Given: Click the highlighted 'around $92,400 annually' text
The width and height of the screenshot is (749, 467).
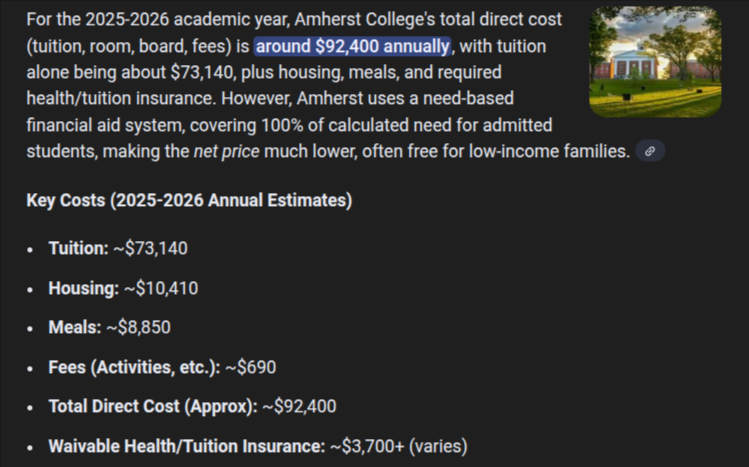Looking at the screenshot, I should click(x=352, y=46).
